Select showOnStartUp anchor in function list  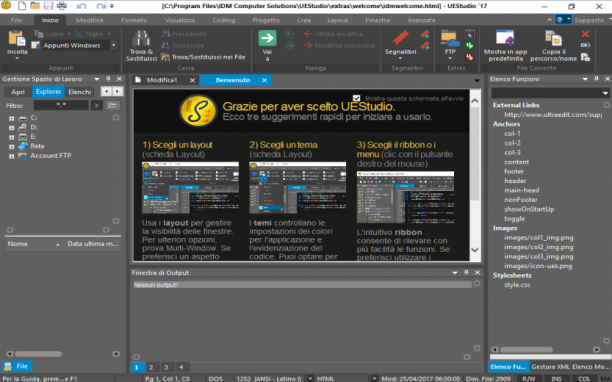[529, 209]
